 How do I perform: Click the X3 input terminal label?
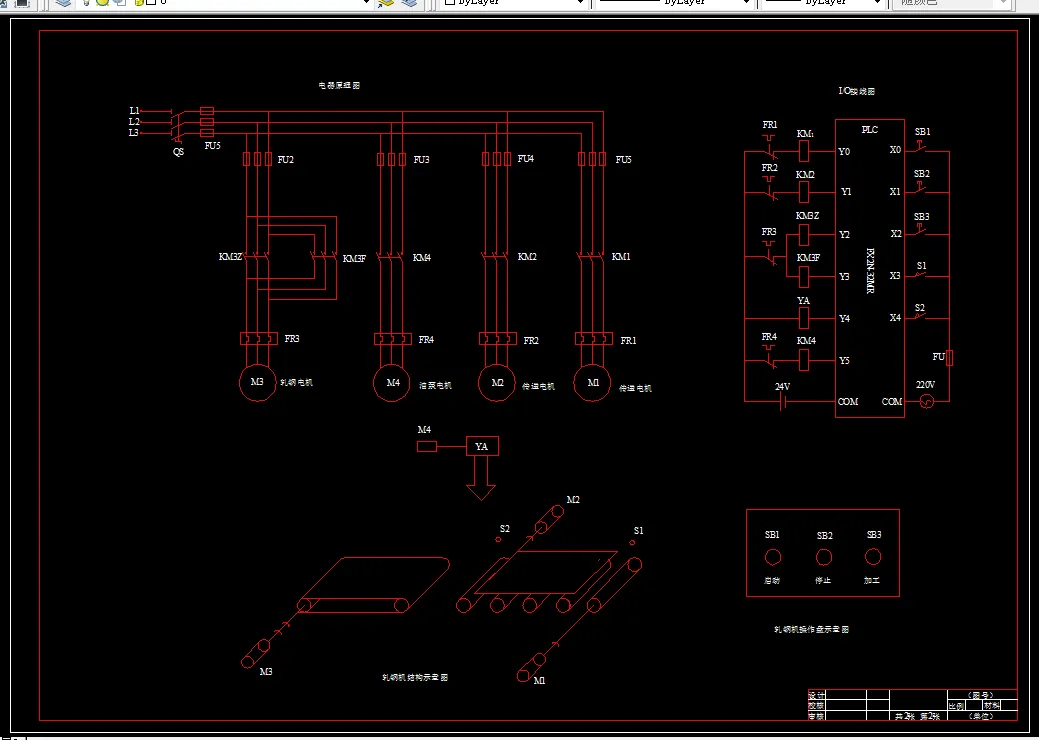tap(895, 276)
